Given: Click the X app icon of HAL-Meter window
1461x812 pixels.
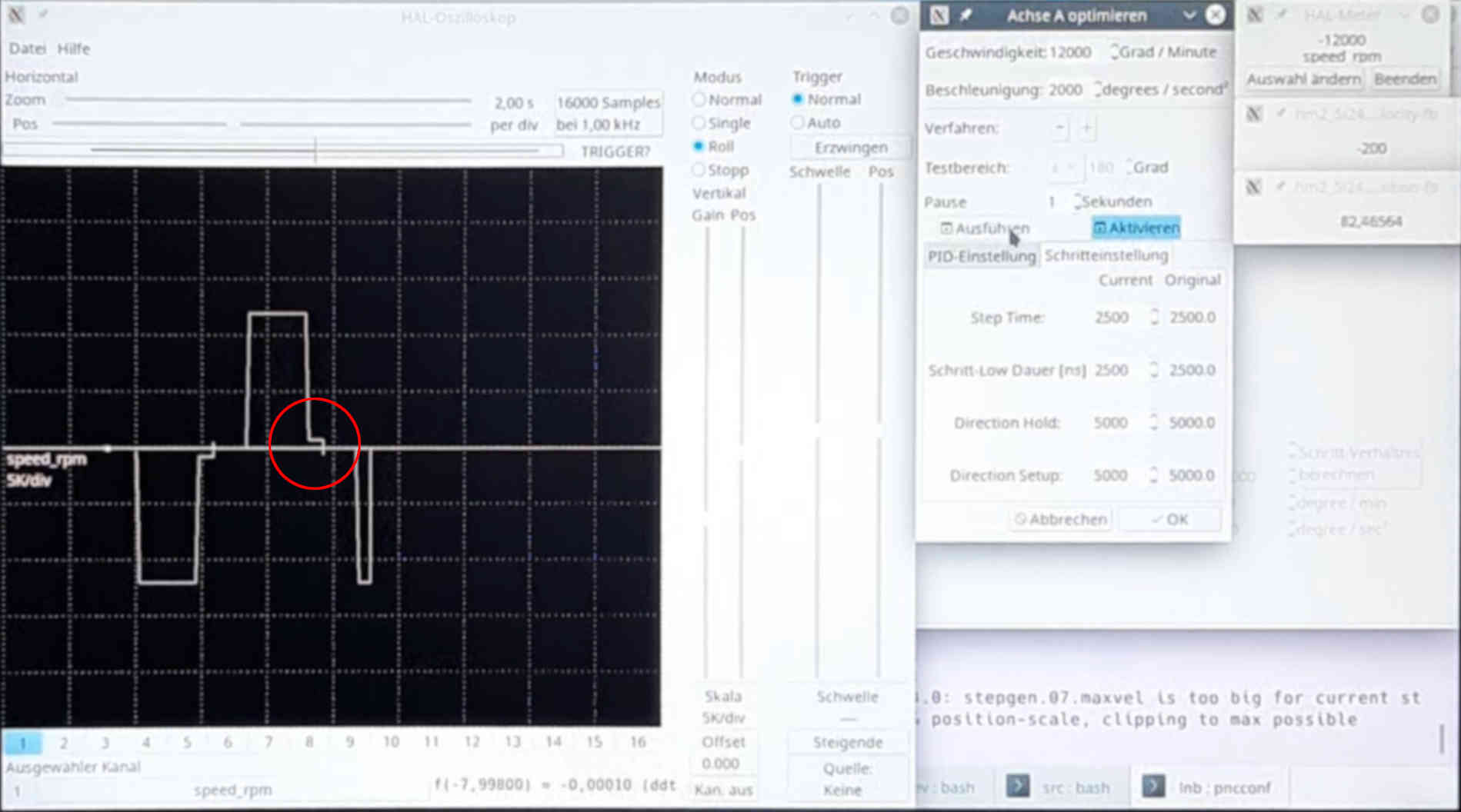Looking at the screenshot, I should pyautogui.click(x=1255, y=15).
